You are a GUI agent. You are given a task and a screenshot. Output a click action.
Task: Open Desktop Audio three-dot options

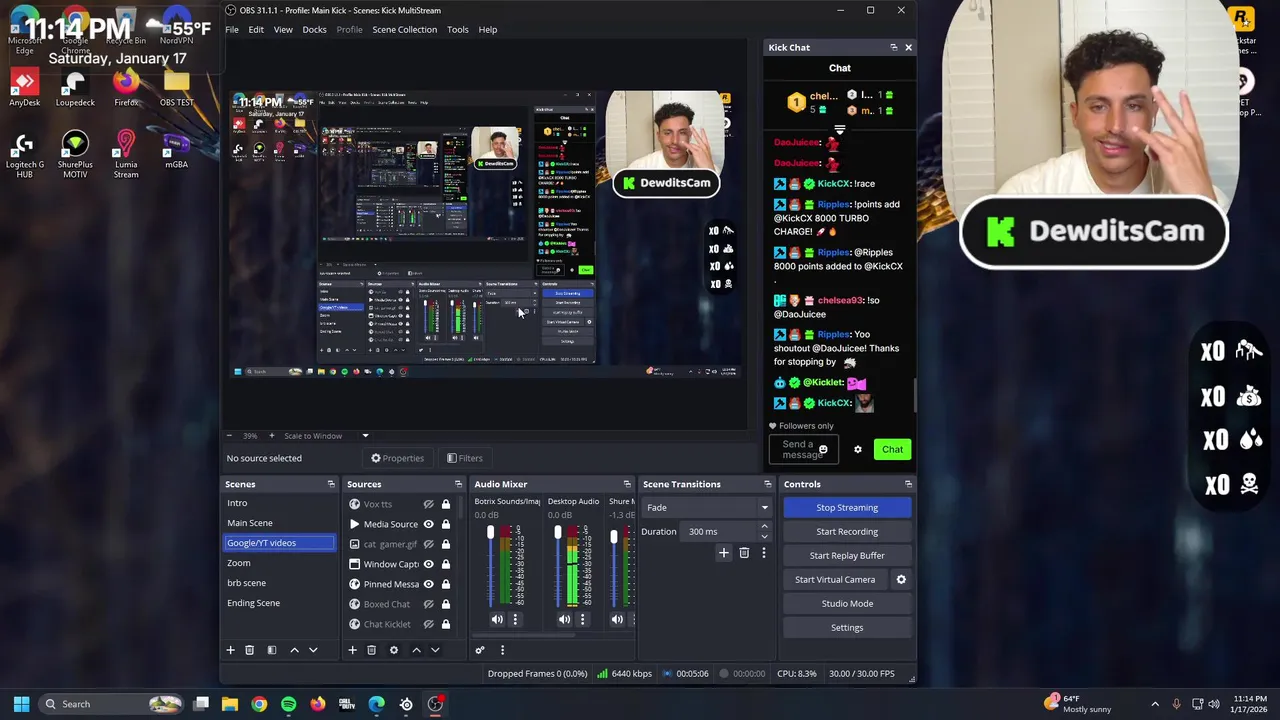582,619
